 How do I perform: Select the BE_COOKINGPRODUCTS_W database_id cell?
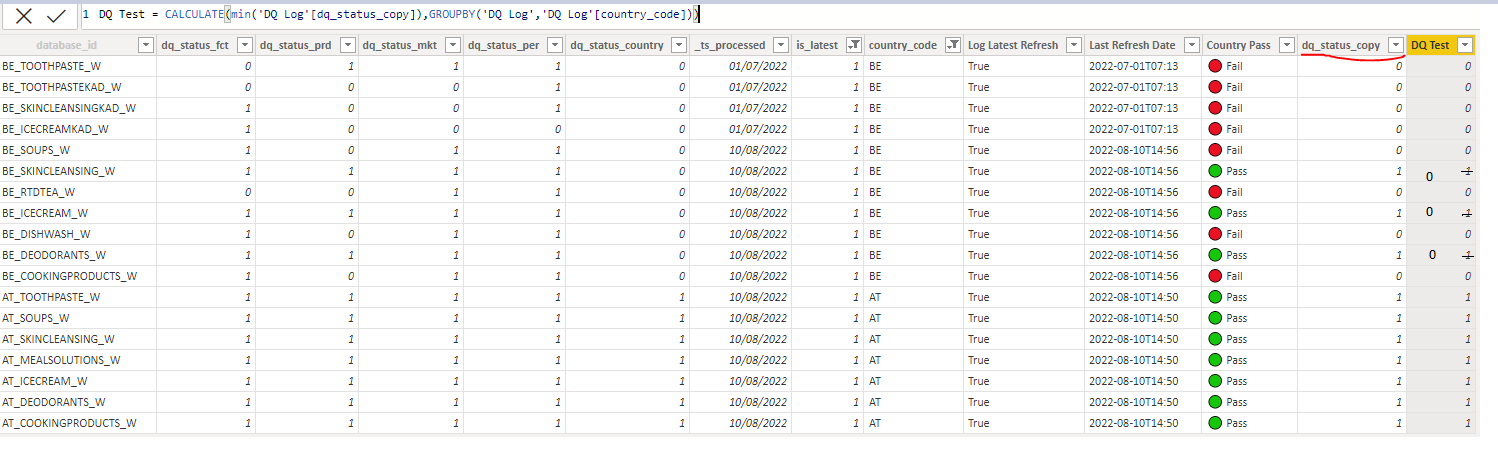point(78,276)
